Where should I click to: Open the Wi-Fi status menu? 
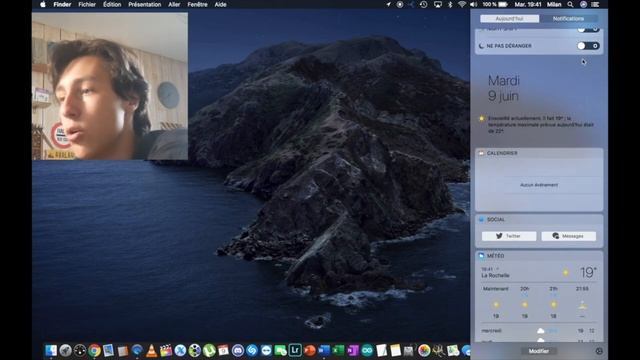click(x=462, y=4)
